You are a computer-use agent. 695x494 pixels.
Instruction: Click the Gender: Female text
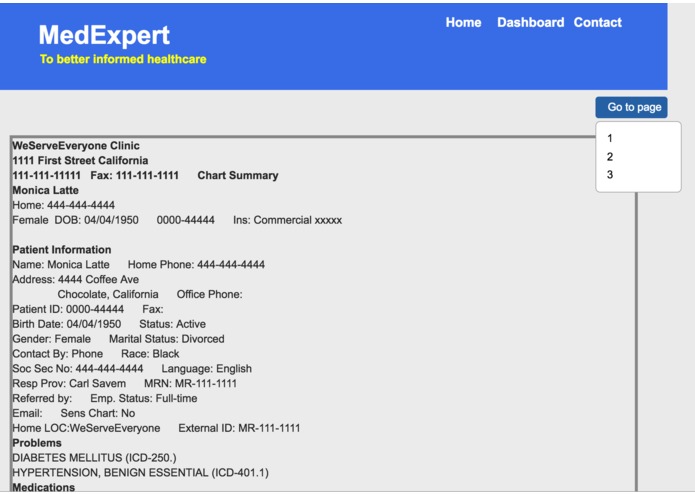pos(51,339)
